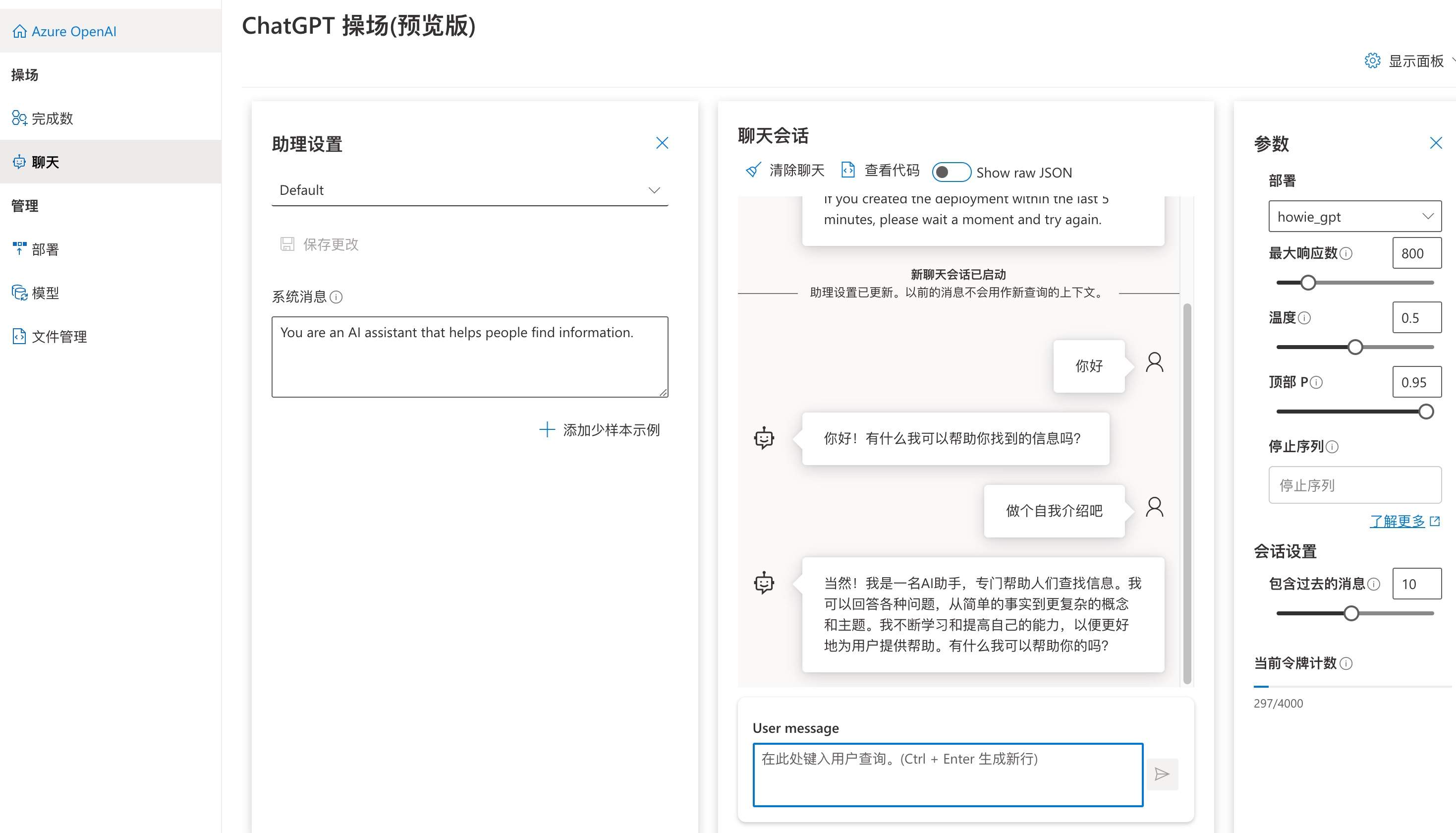The height and width of the screenshot is (833, 1456).
Task: Toggle Show raw JSON switch
Action: click(951, 172)
